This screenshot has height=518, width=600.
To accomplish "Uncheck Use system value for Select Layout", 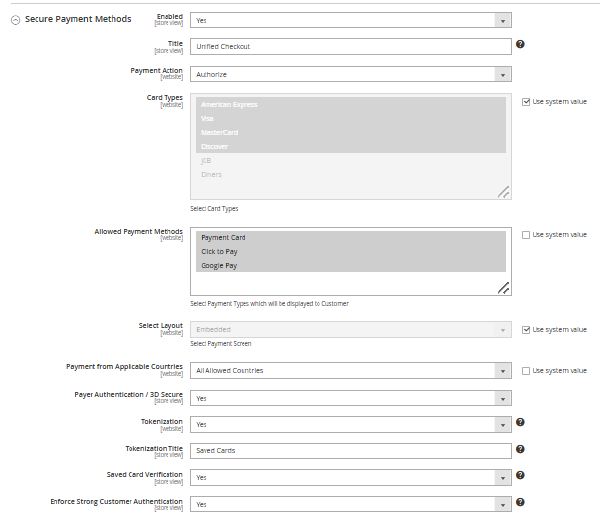I will (x=526, y=329).
